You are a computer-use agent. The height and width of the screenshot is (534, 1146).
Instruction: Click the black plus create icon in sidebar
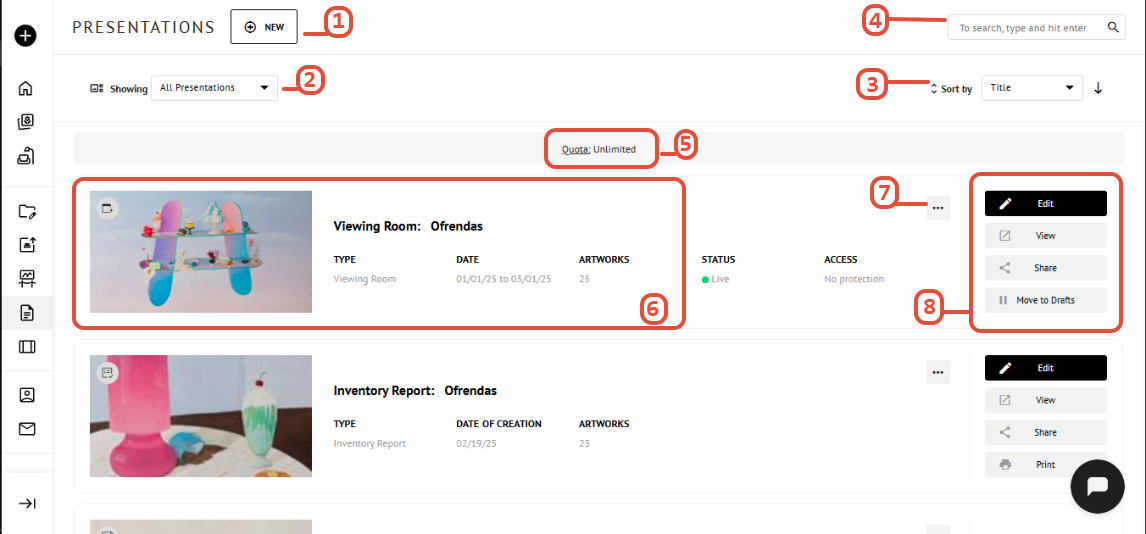tap(26, 36)
